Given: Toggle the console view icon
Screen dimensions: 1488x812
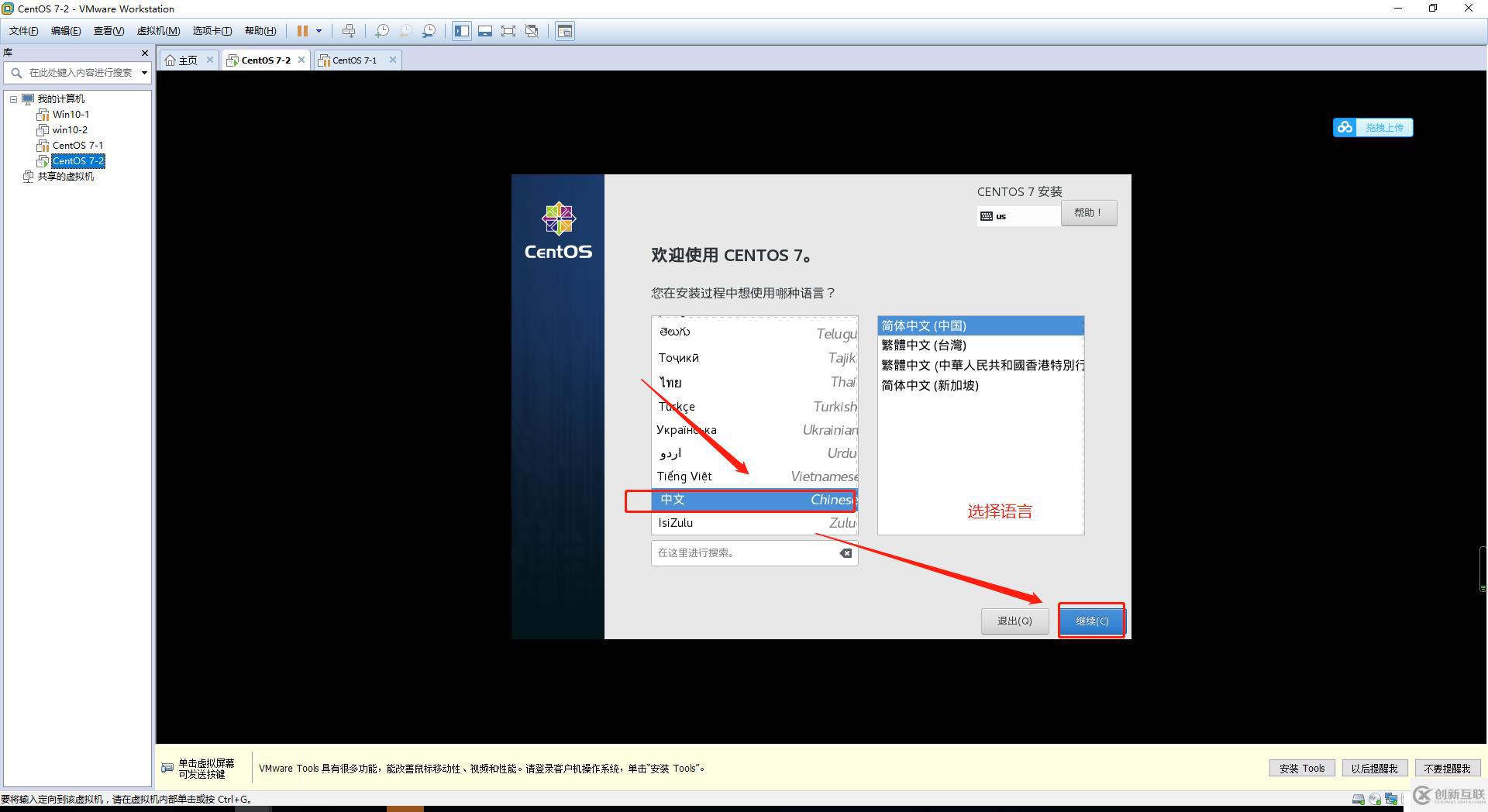Looking at the screenshot, I should click(566, 31).
